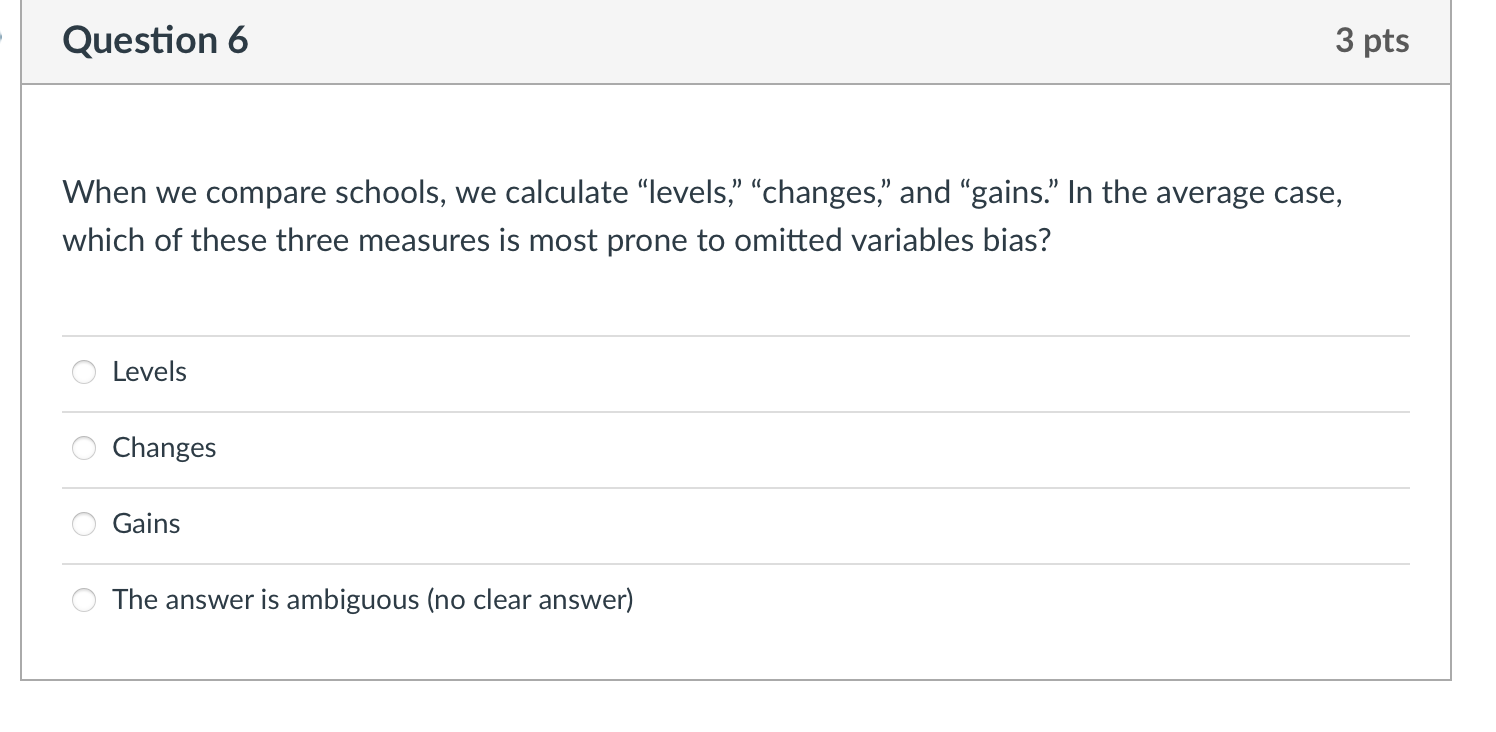The width and height of the screenshot is (1496, 732).
Task: Select the "Changes" radio button
Action: [84, 448]
